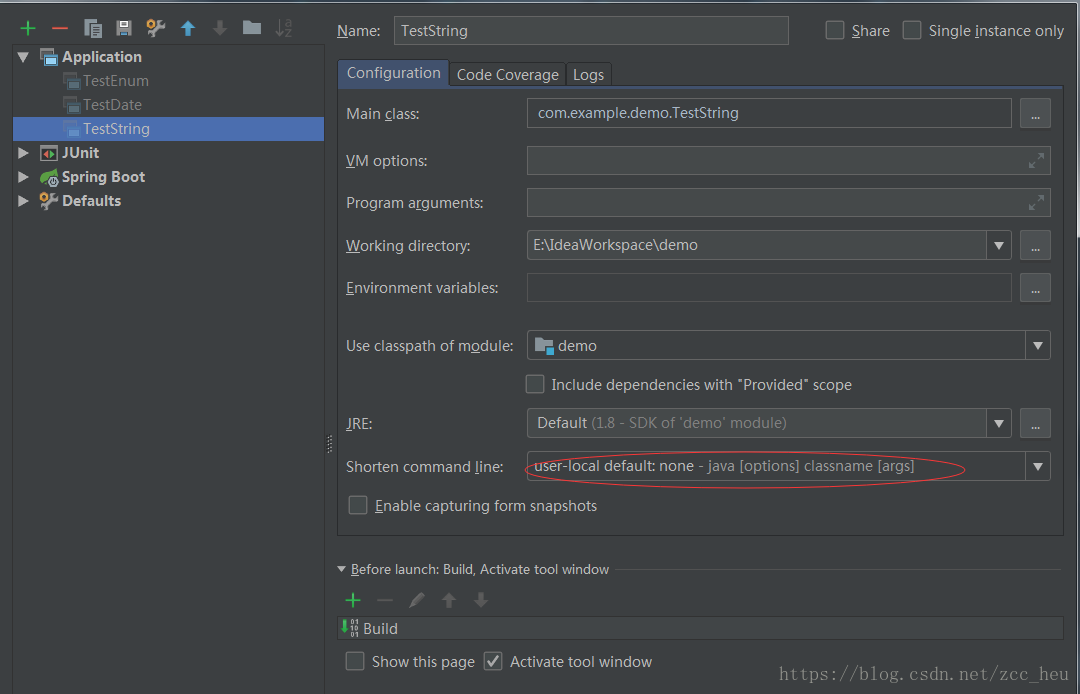Browse for Main class with ellipsis button
Screen dimensions: 1080x694
1035,114
